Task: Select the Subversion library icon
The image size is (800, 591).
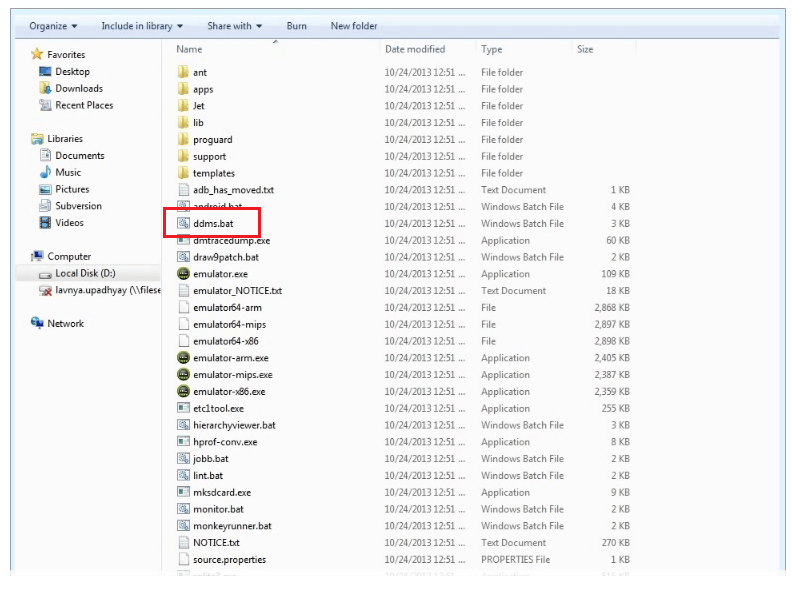Action: pyautogui.click(x=45, y=206)
